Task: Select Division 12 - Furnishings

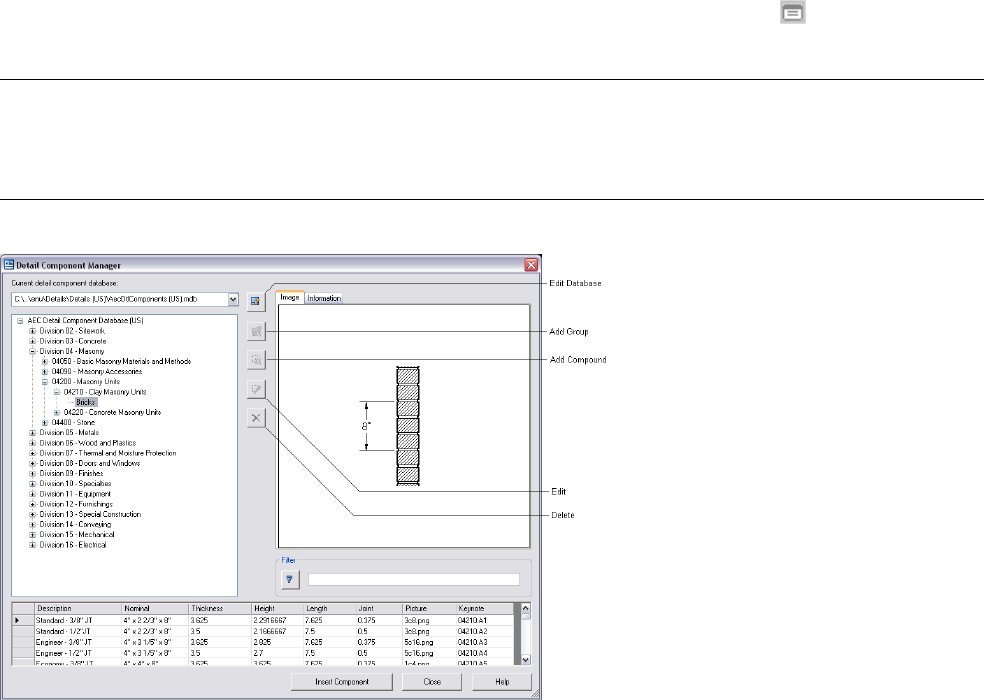Action: (x=76, y=504)
